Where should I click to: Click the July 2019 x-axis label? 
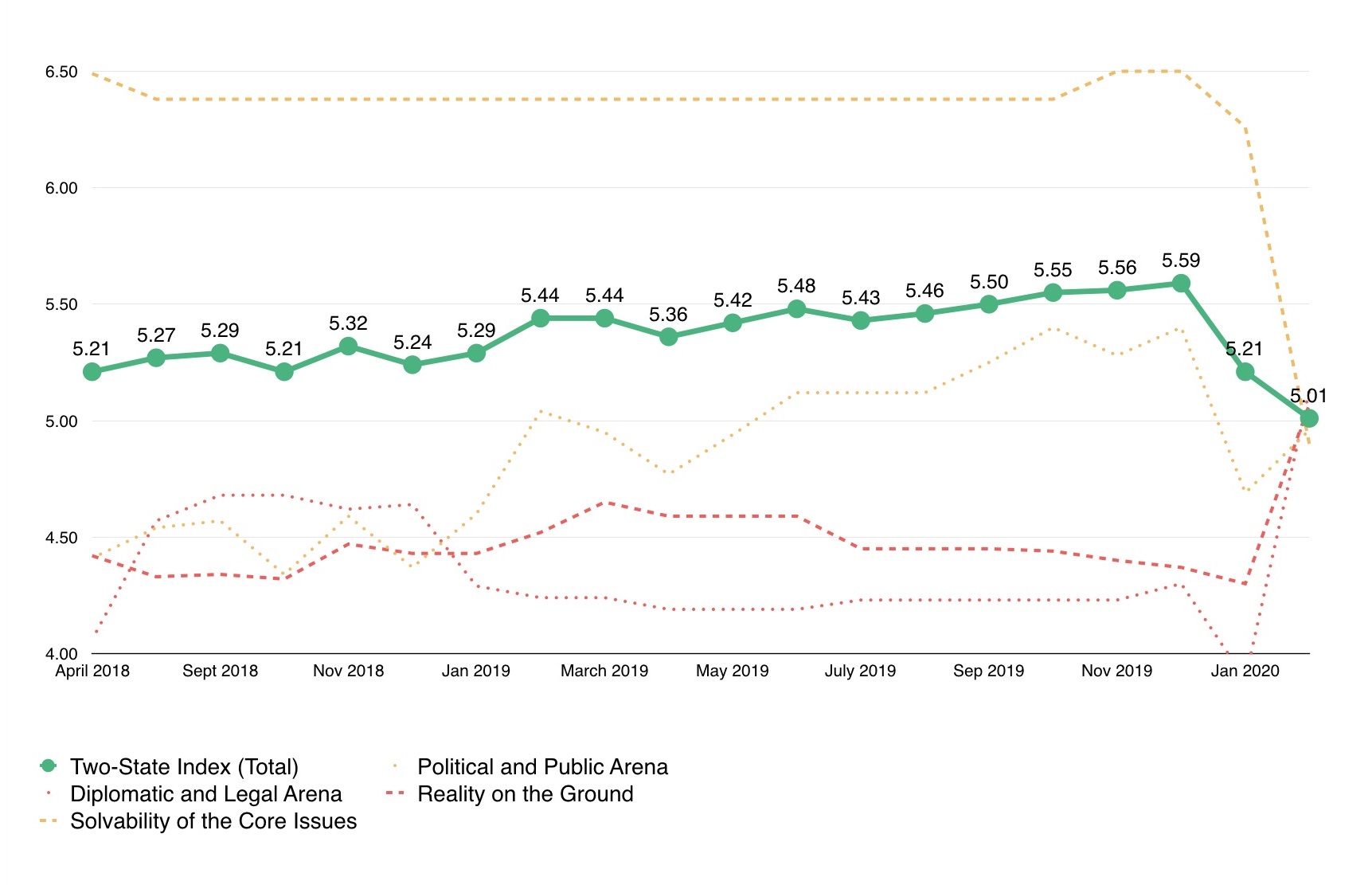(x=860, y=671)
